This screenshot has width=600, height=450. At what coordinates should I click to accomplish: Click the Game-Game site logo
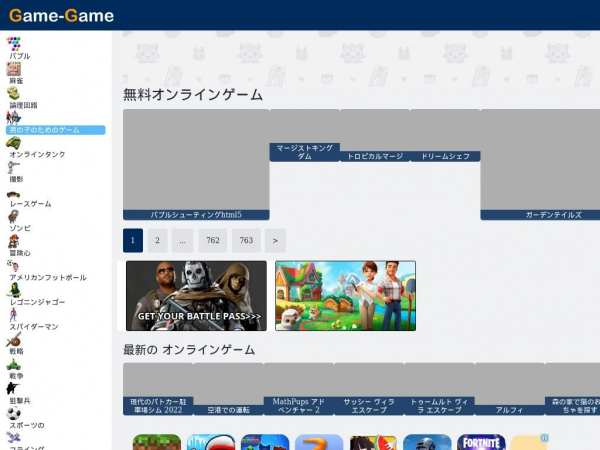point(61,16)
